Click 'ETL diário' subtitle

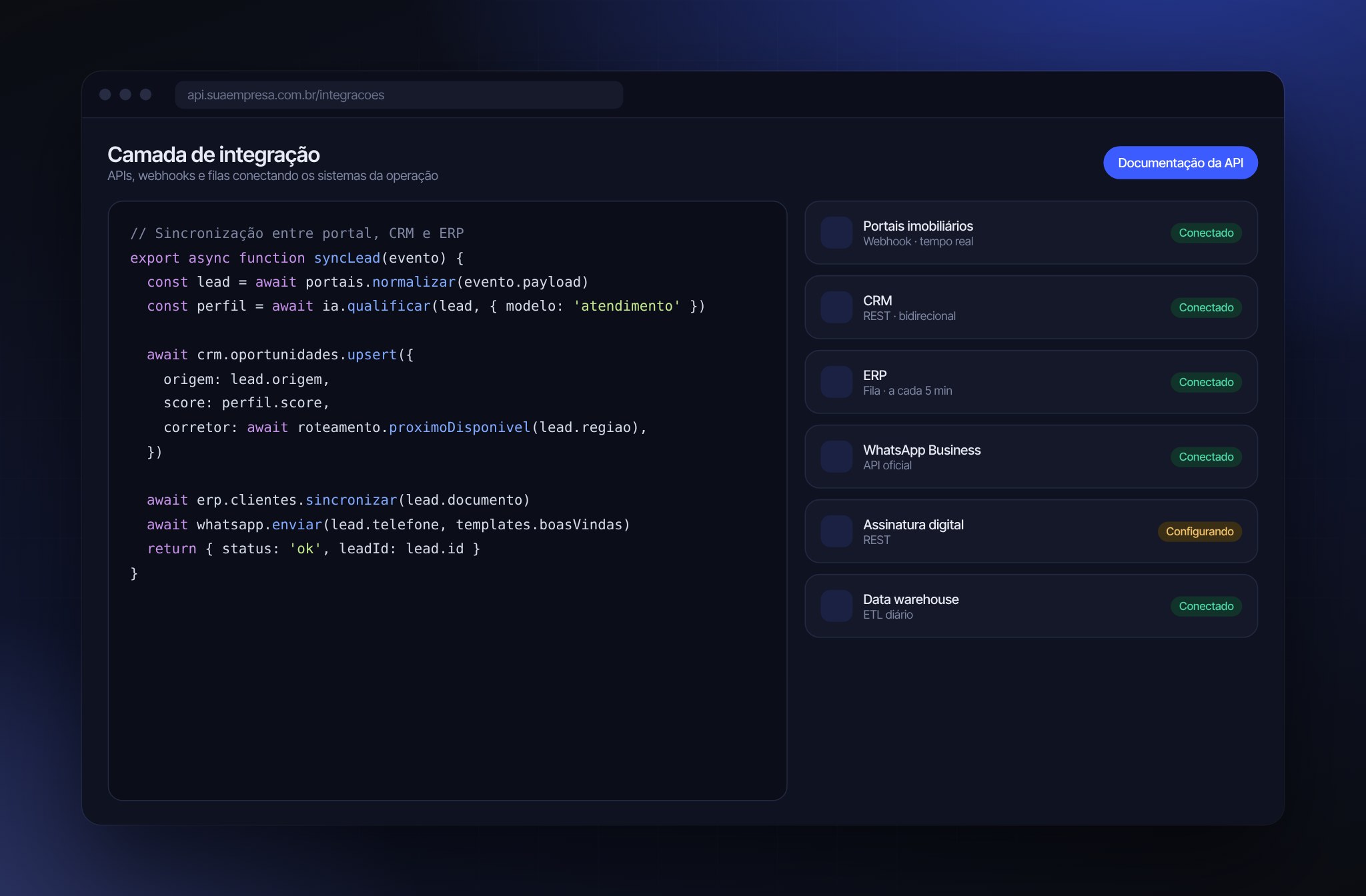[888, 615]
